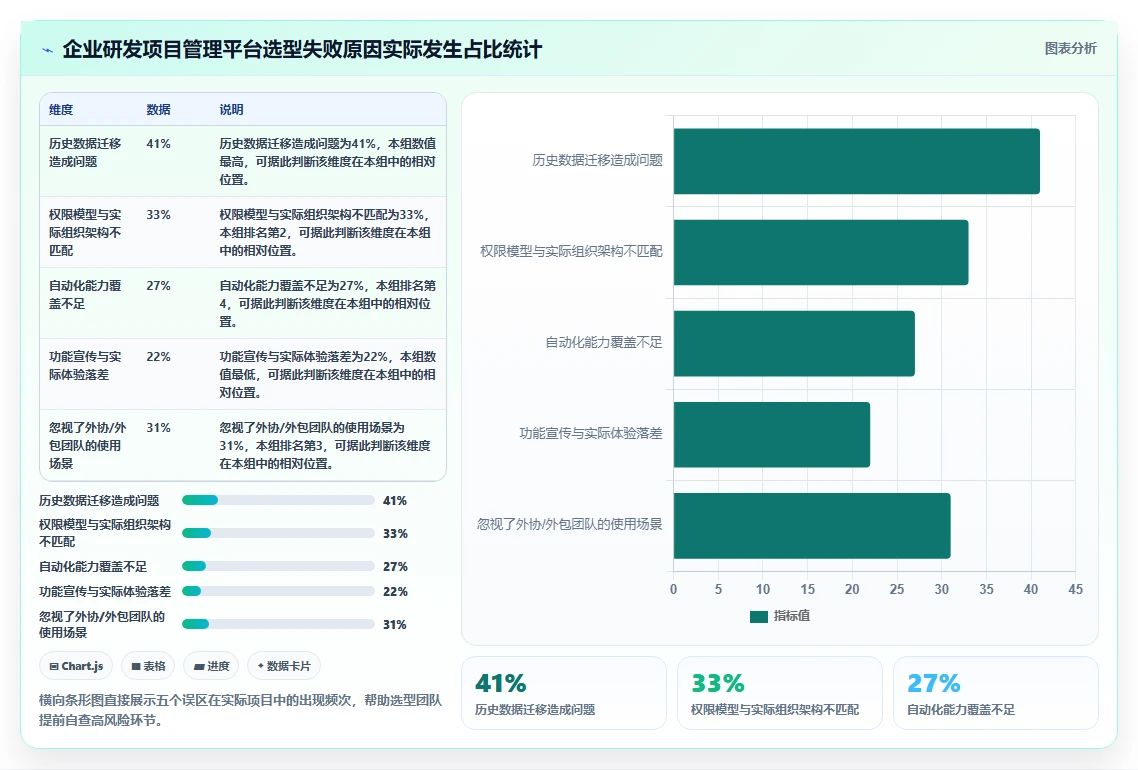Toggle the 指标值 legend swatch

[x=758, y=616]
